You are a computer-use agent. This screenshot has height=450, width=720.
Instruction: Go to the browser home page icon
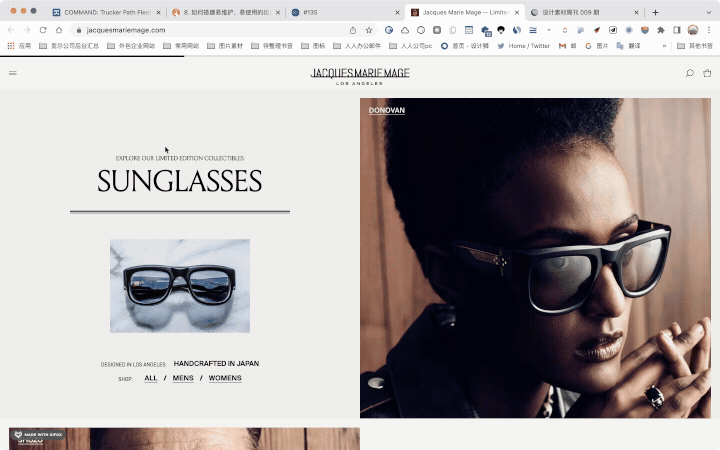[x=59, y=30]
